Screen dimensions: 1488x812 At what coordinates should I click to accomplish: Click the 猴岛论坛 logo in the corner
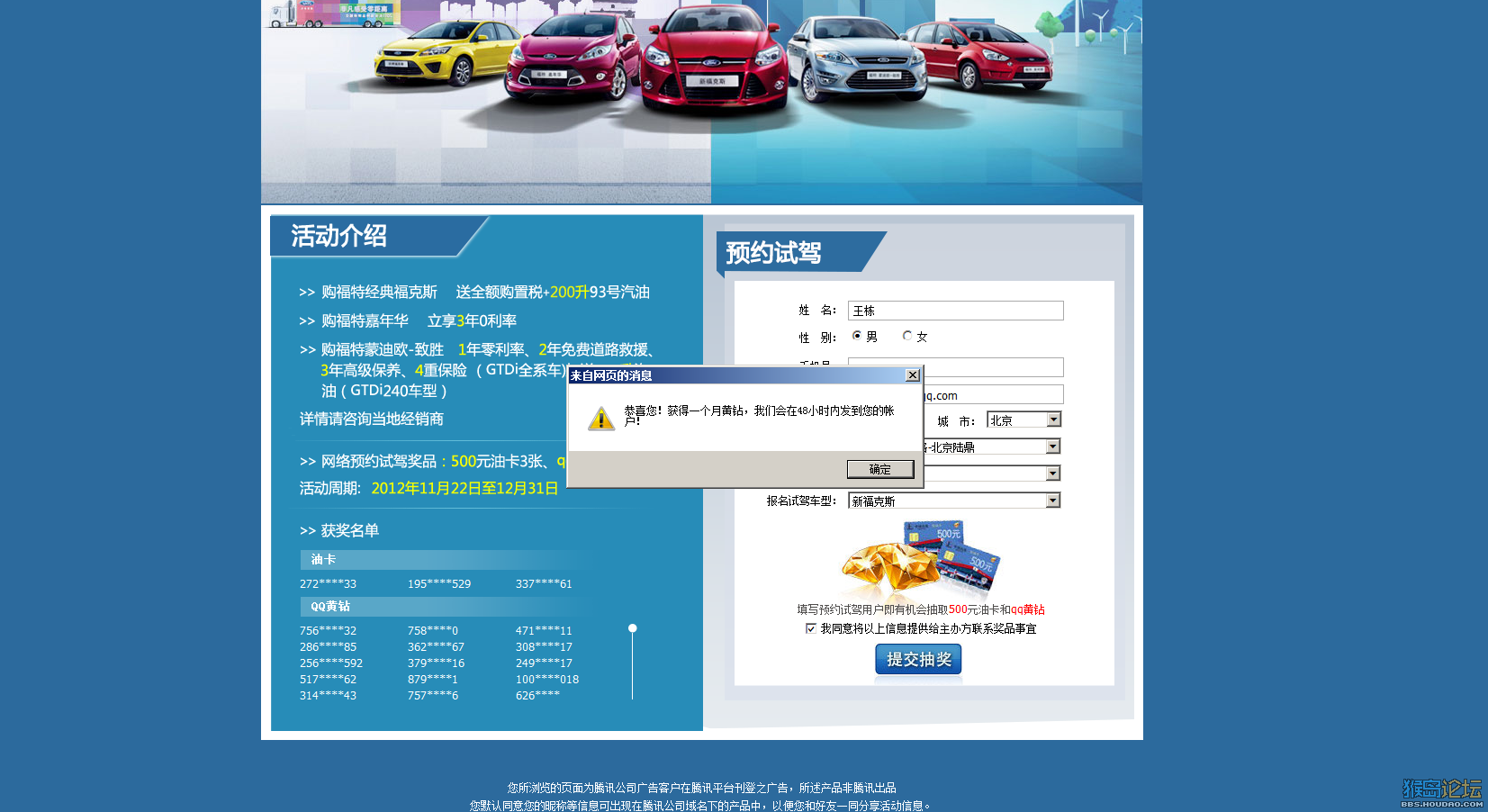click(x=1441, y=792)
